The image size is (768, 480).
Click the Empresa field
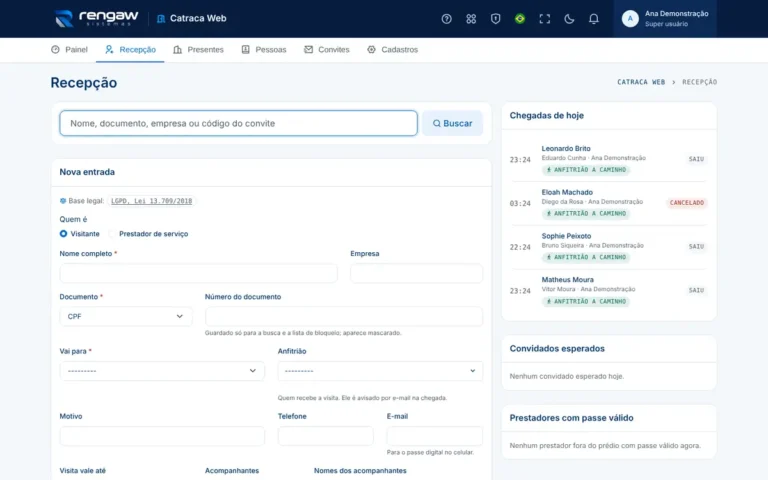tap(416, 273)
